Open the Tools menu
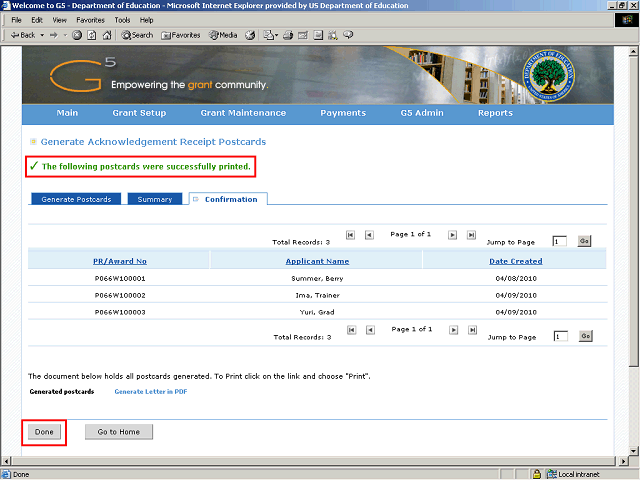Viewport: 640px width, 480px height. (122, 20)
